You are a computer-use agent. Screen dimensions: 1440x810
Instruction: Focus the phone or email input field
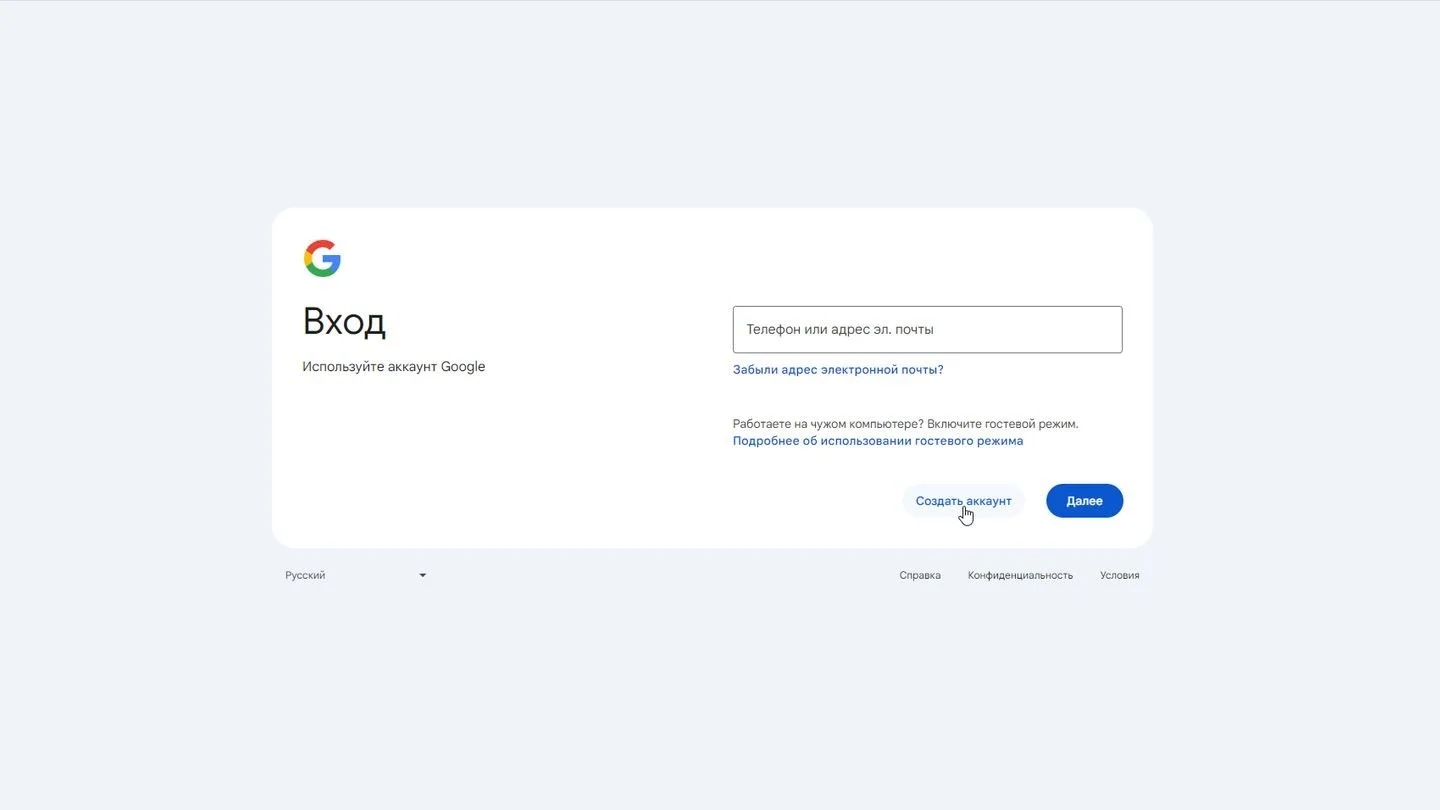click(927, 329)
